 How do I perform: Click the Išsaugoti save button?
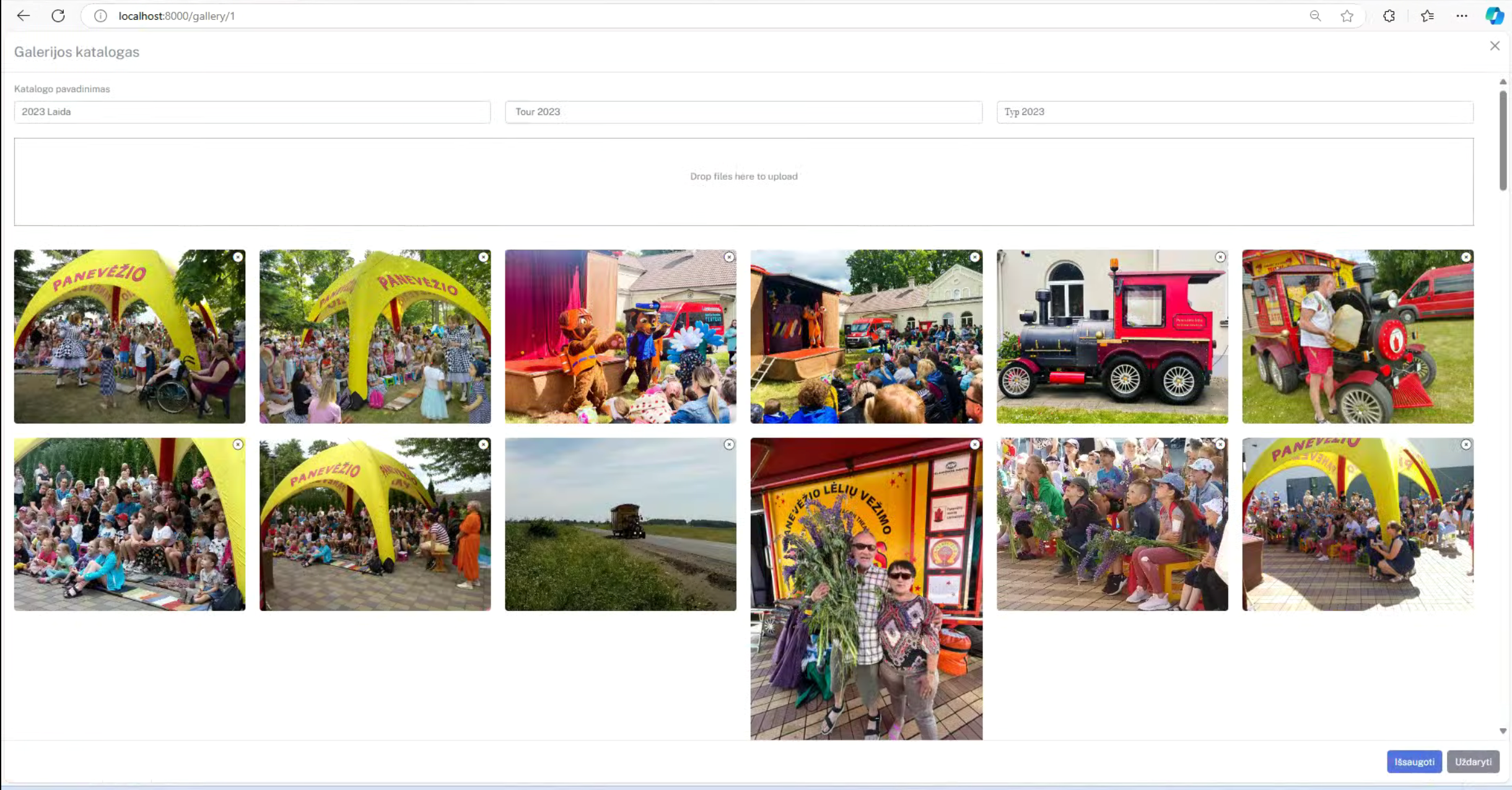tap(1414, 761)
